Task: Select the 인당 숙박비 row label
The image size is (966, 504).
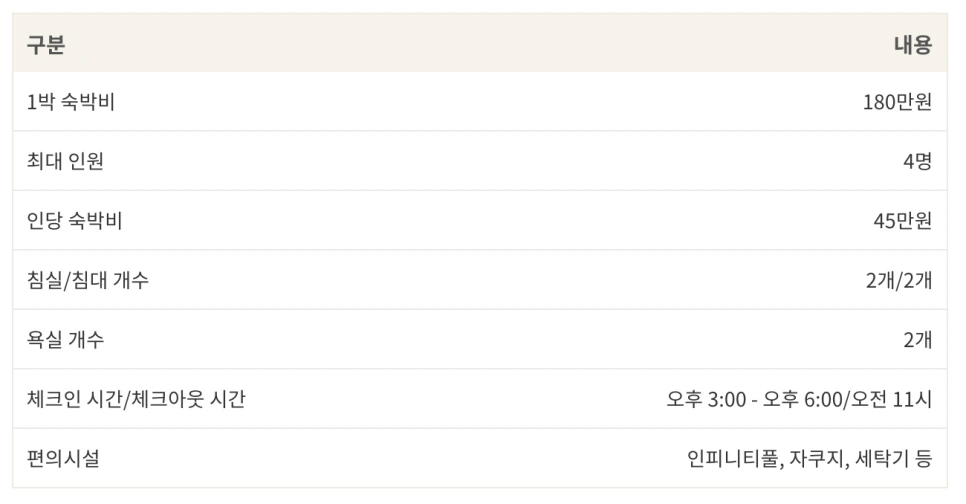Action: 75,221
